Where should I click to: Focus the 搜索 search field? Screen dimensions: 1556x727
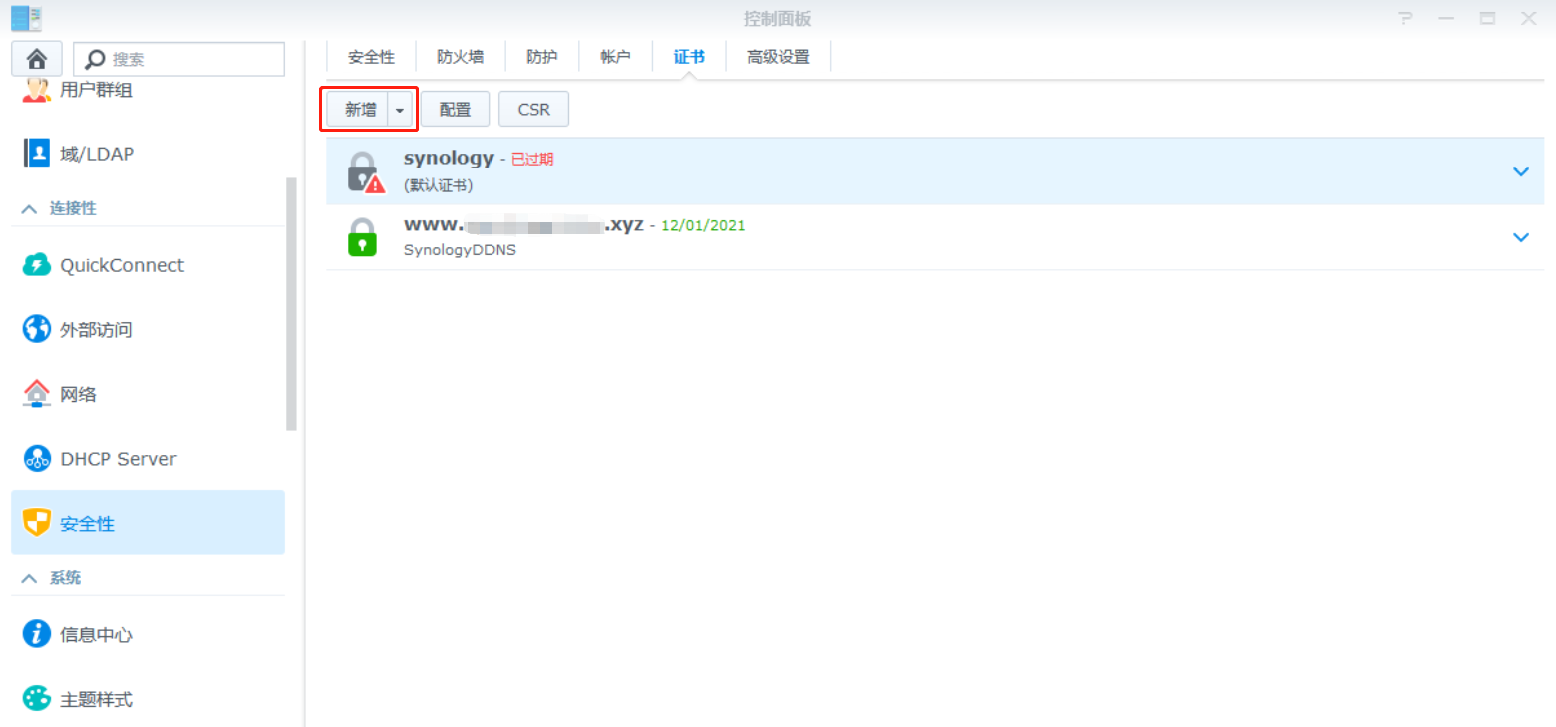(179, 59)
